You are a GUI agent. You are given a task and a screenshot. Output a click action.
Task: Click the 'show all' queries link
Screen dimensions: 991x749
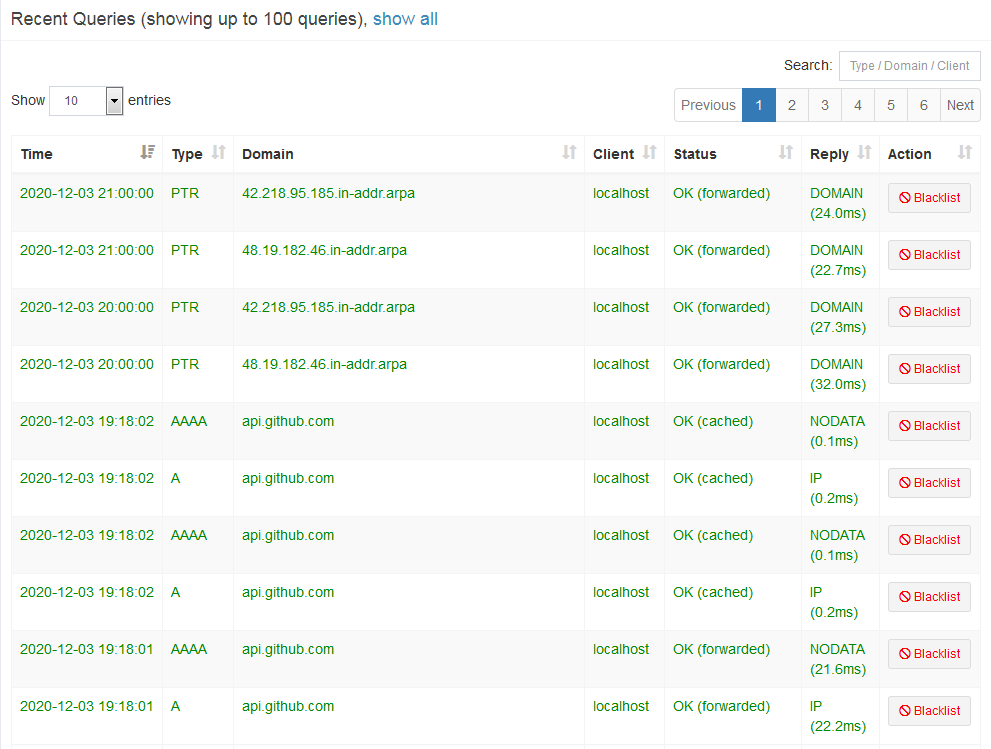405,19
